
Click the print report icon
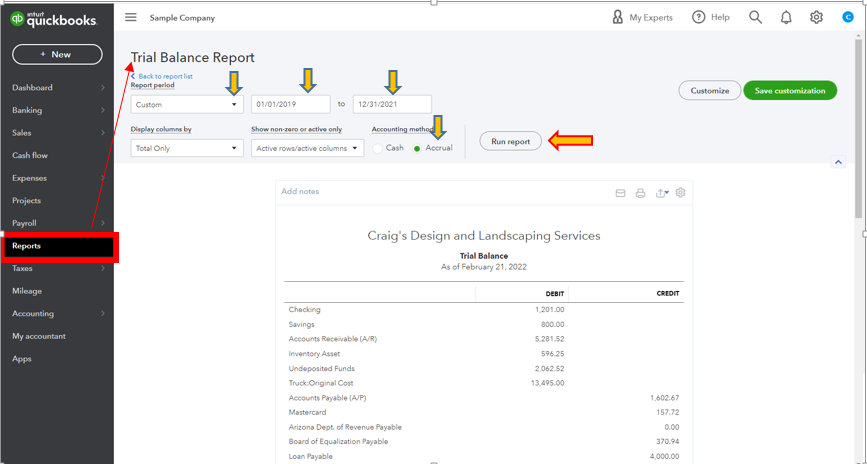640,193
